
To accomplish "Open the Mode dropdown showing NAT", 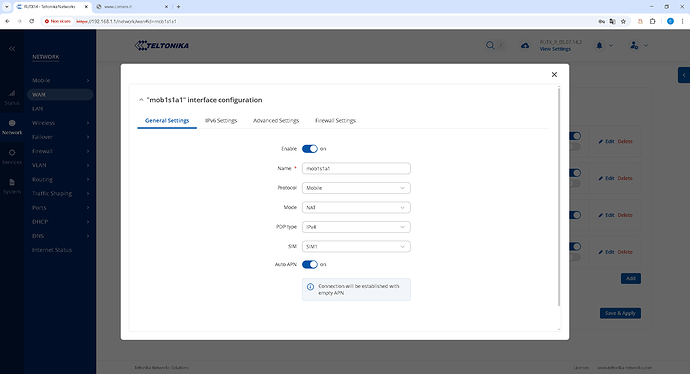I will coord(356,207).
